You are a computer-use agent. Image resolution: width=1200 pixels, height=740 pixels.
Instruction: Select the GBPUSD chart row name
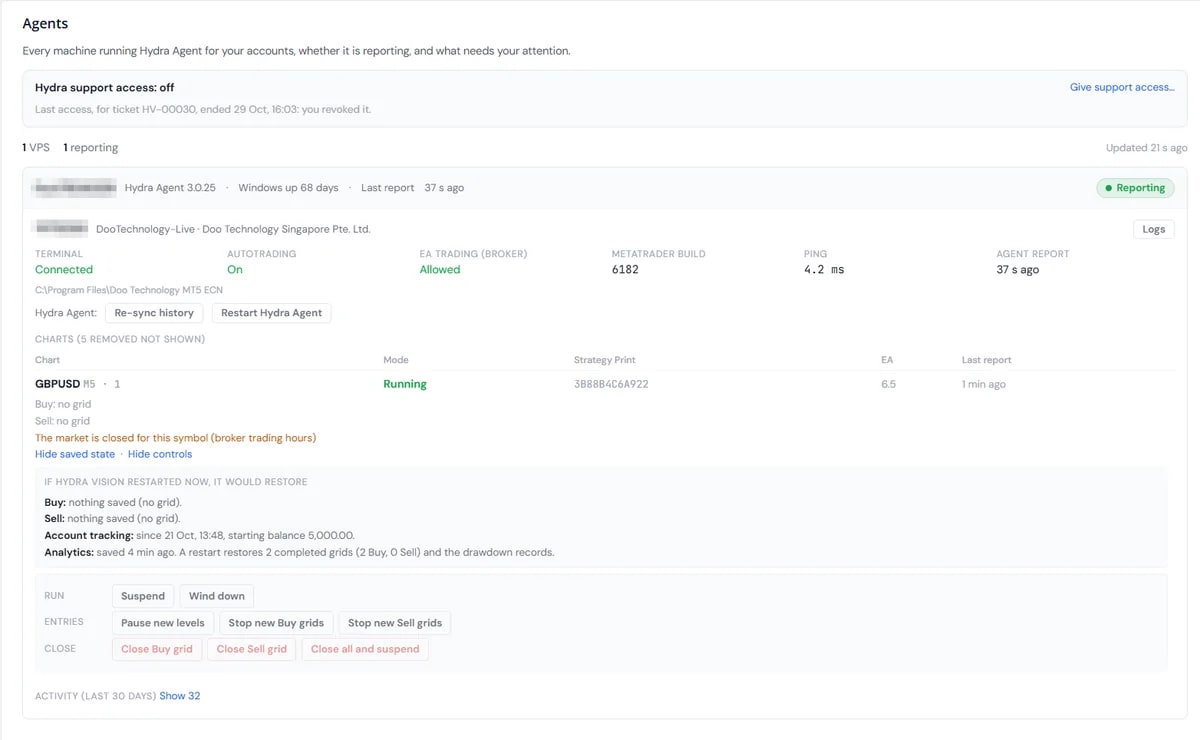pyautogui.click(x=57, y=384)
